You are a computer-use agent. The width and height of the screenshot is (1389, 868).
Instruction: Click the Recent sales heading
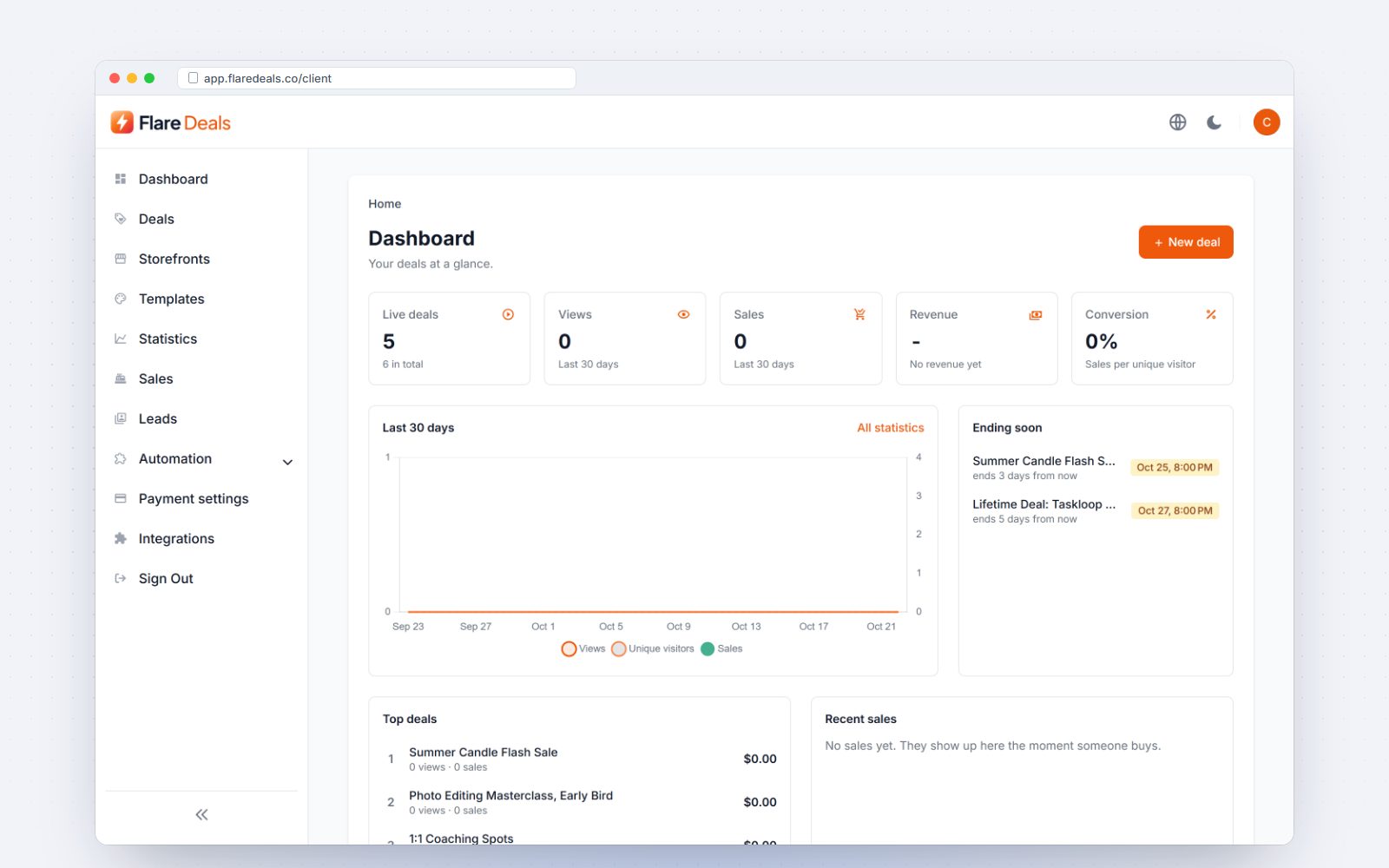point(860,719)
